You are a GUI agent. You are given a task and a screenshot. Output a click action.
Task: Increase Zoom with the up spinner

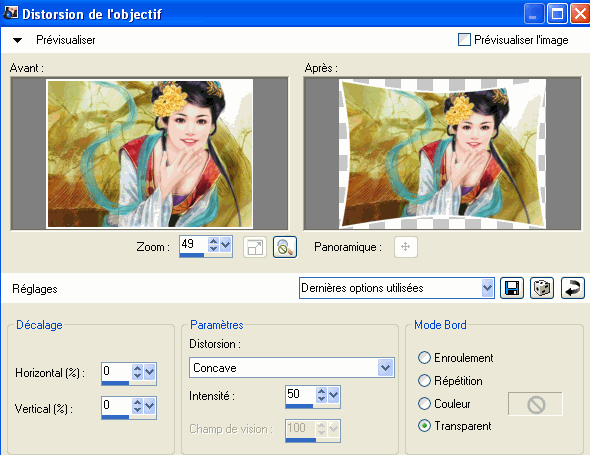click(213, 241)
